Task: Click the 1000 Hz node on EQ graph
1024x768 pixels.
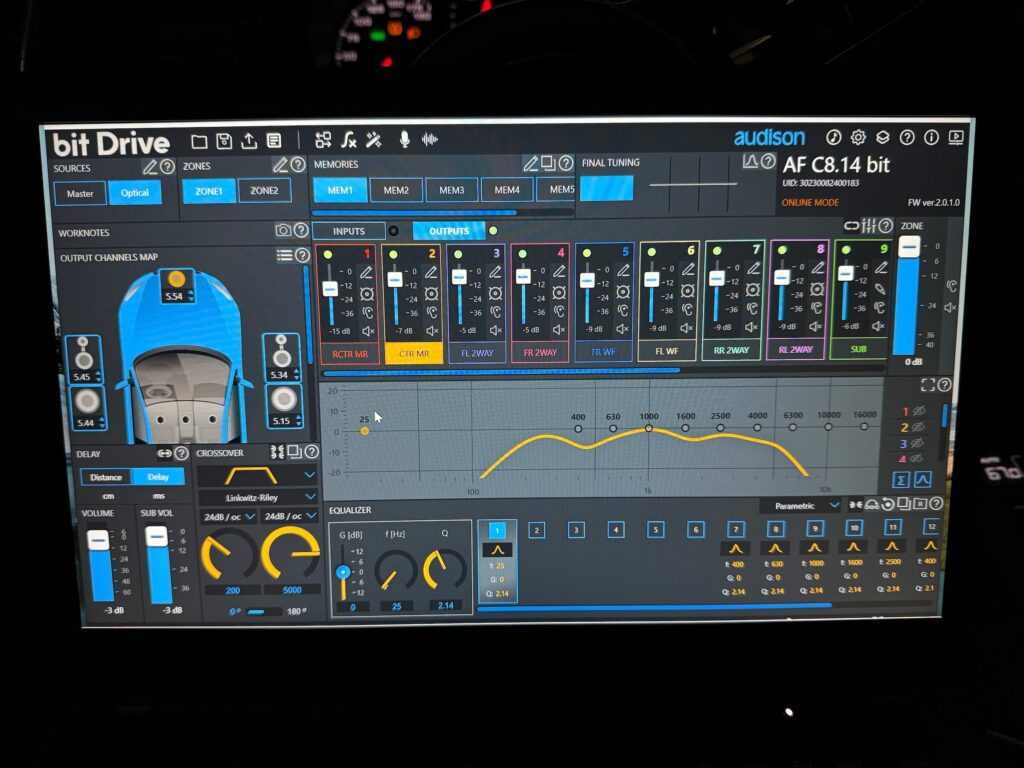Action: [x=648, y=428]
